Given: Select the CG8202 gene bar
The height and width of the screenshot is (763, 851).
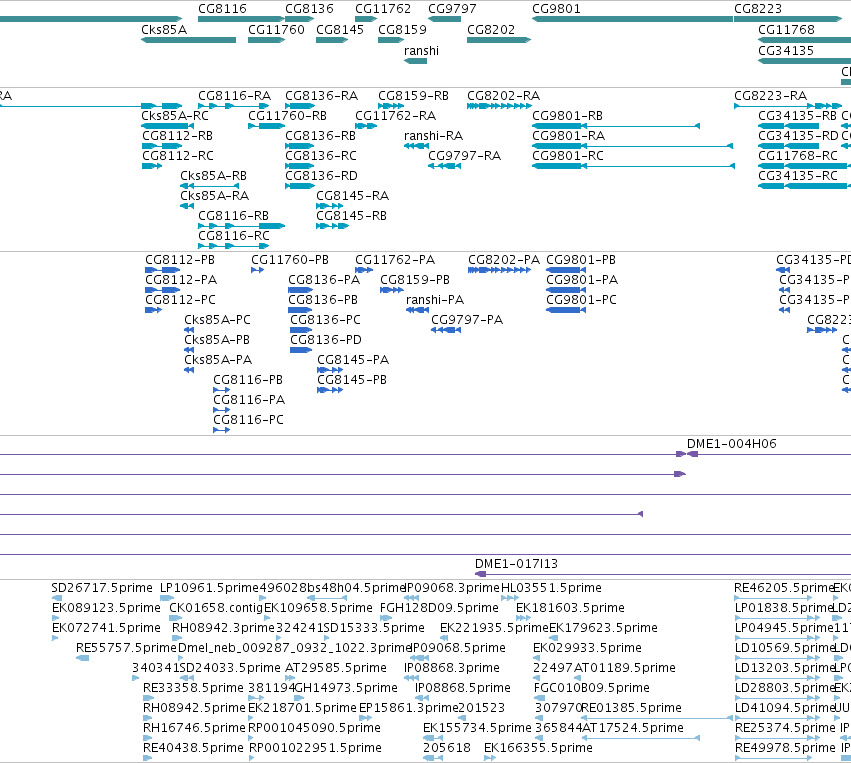Looking at the screenshot, I should point(499,40).
